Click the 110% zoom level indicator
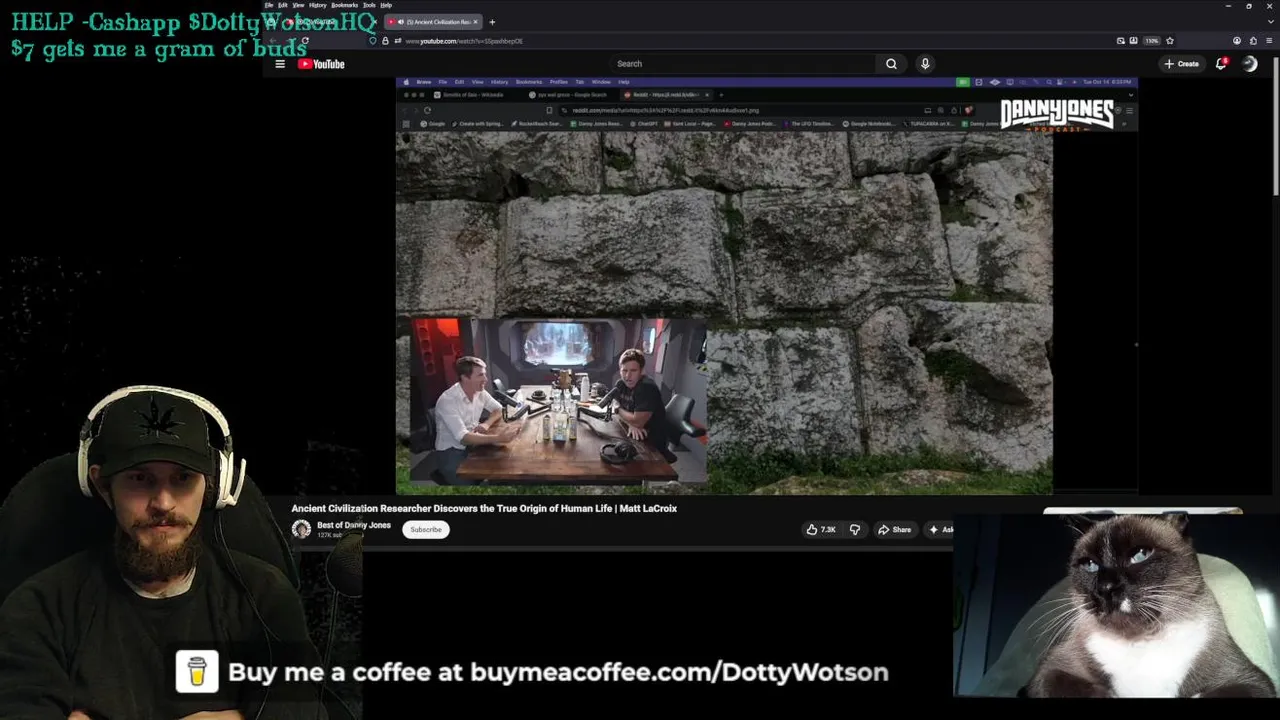Screen dimensions: 1280x720 tap(1152, 41)
